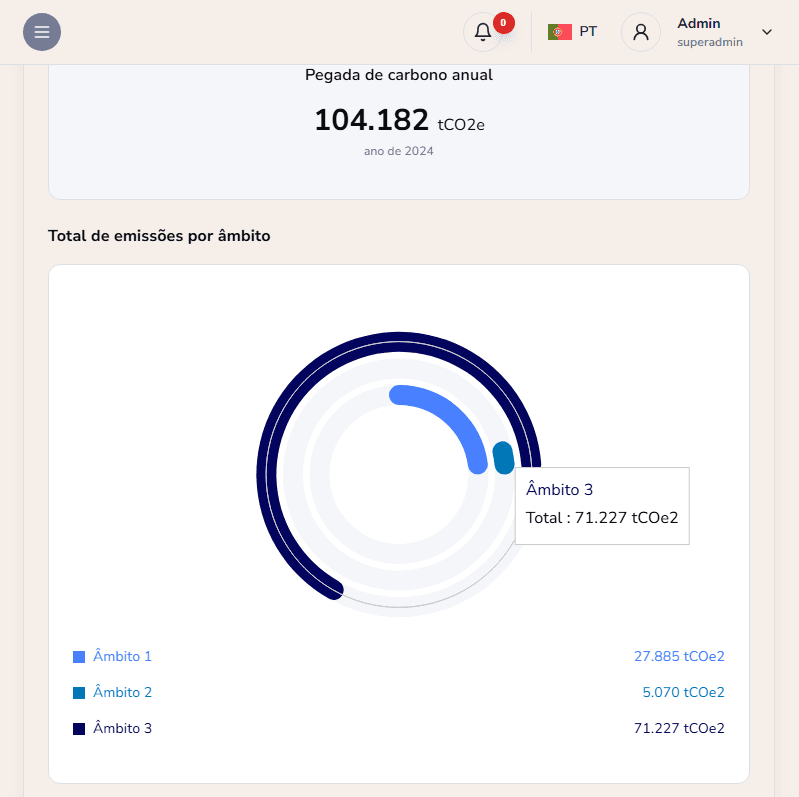This screenshot has height=797, width=799.
Task: Expand the Admin account chevron
Action: [767, 32]
